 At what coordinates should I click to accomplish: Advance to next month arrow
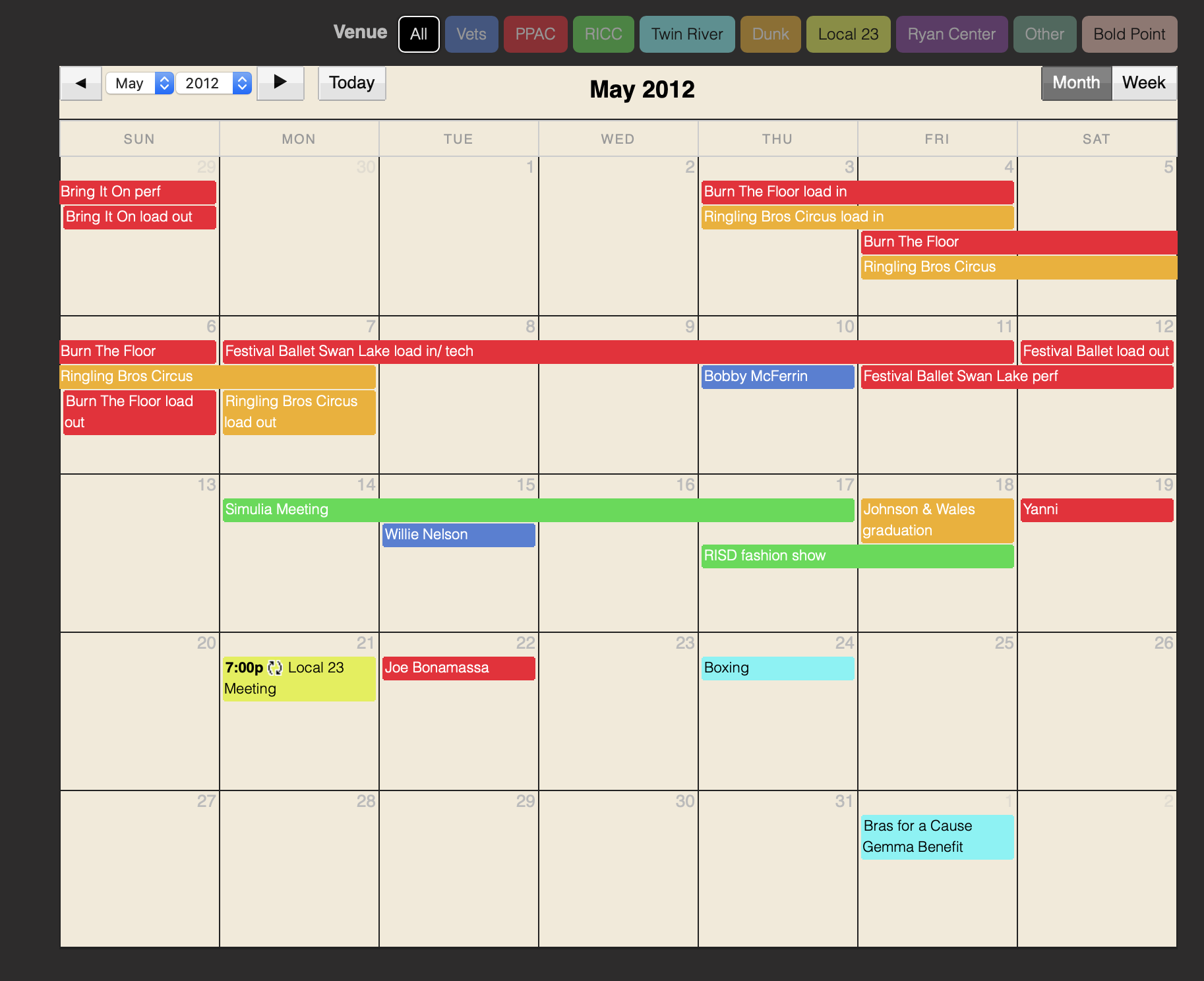[280, 83]
